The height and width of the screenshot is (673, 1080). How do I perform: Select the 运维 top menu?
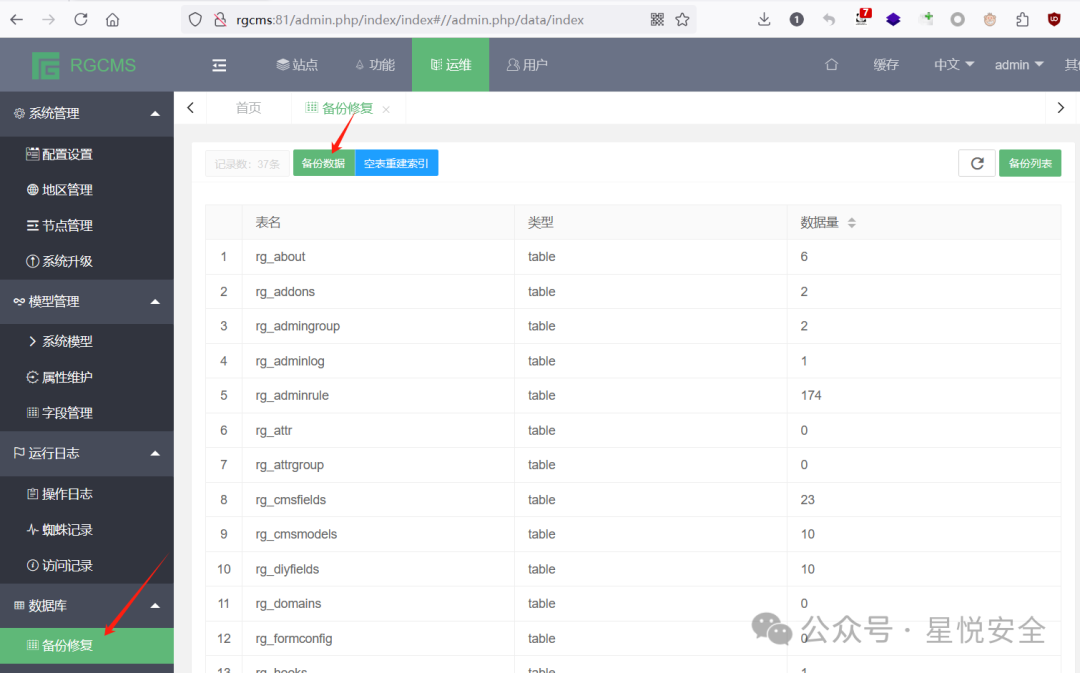point(450,65)
